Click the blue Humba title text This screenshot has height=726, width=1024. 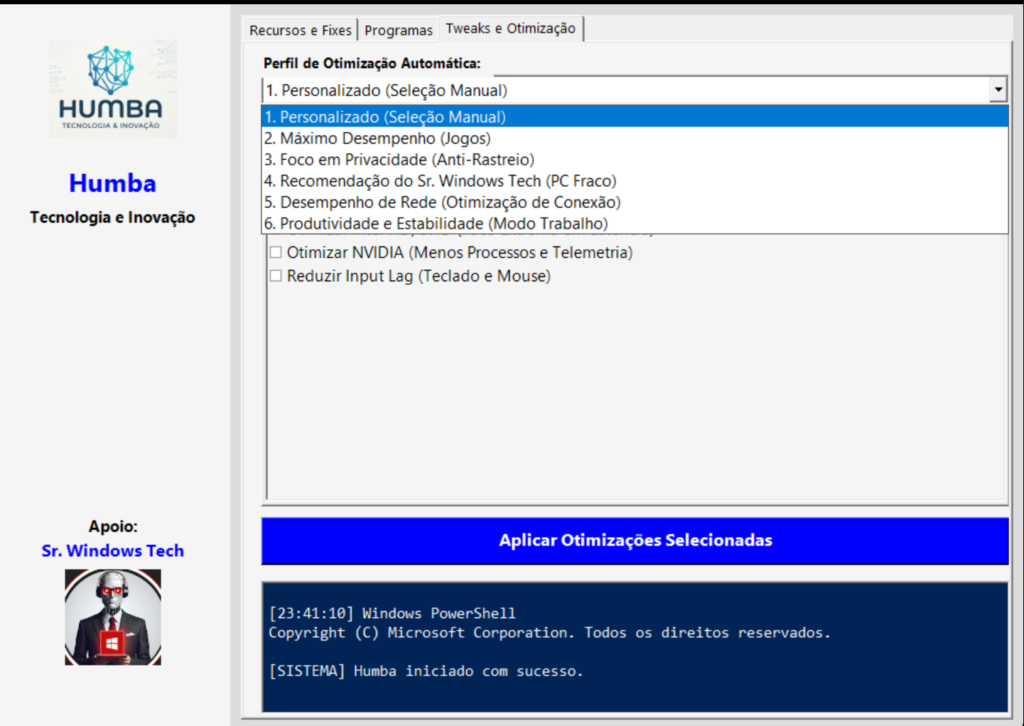tap(113, 184)
